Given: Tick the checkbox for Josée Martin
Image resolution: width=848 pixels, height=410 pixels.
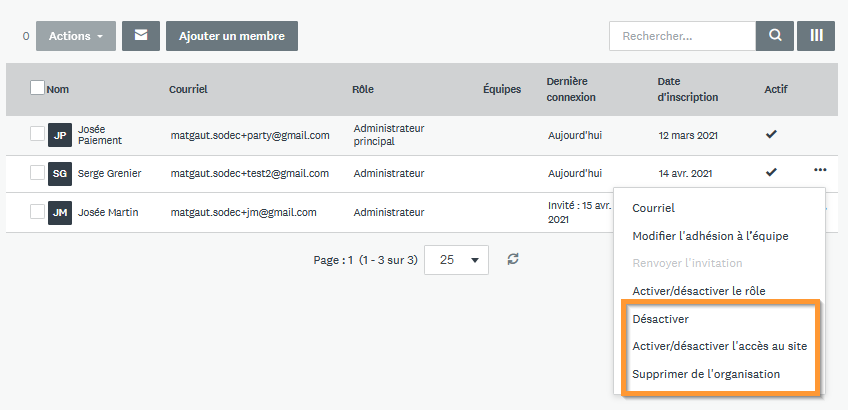Looking at the screenshot, I should pos(37,212).
